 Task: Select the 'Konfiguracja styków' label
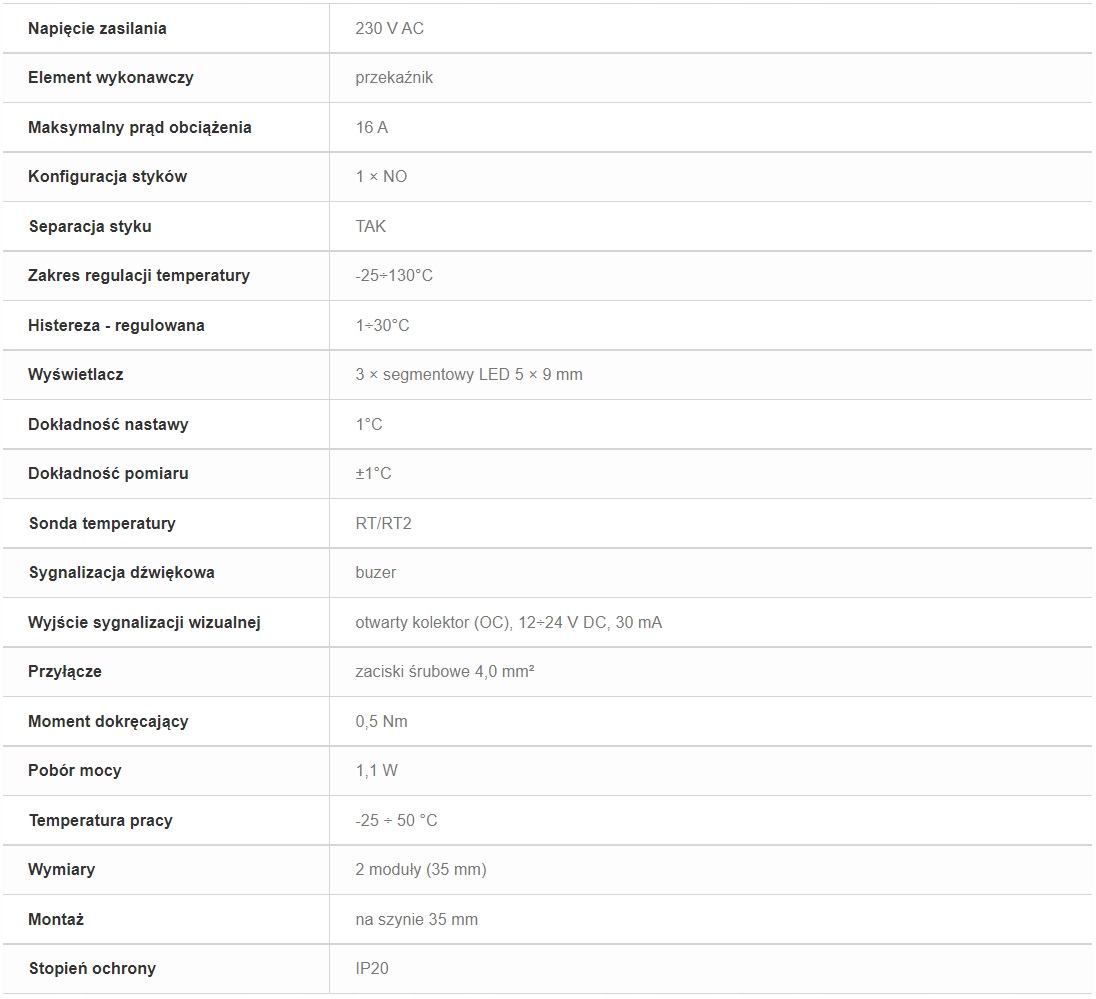107,176
